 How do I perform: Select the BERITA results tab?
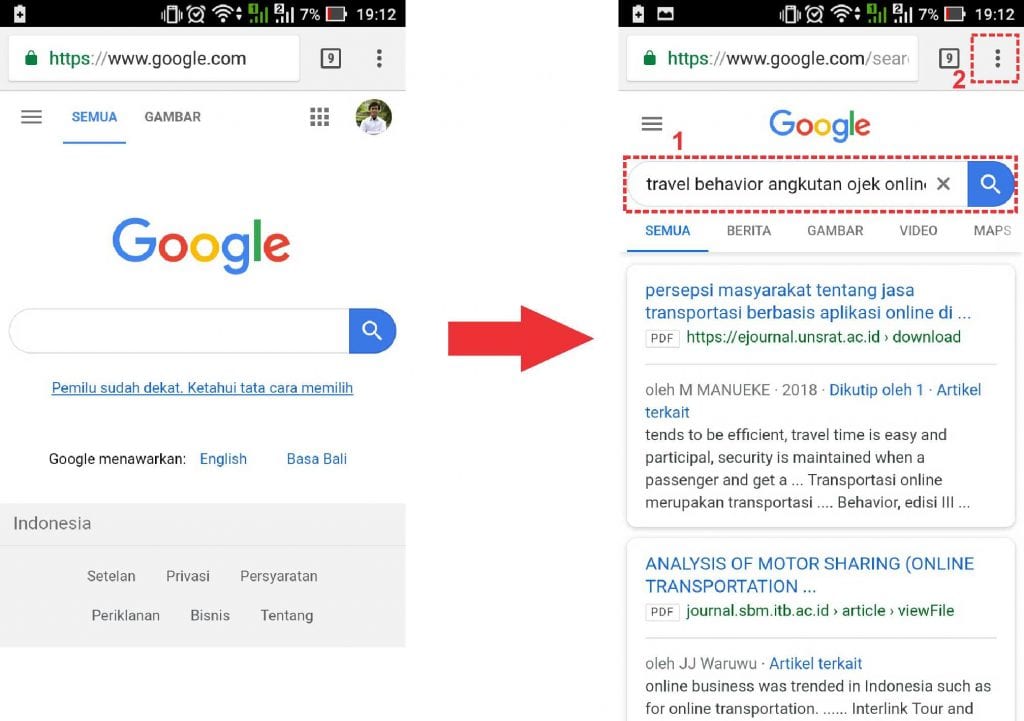(x=749, y=231)
